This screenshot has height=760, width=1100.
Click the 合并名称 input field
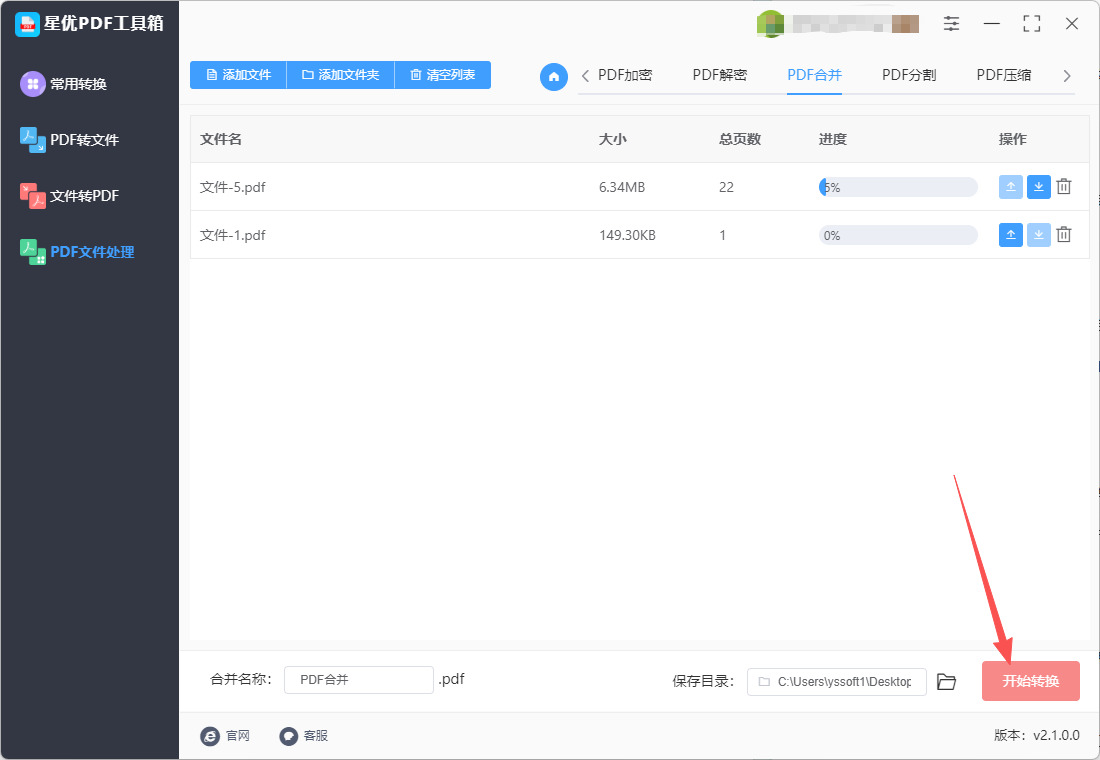tap(358, 680)
